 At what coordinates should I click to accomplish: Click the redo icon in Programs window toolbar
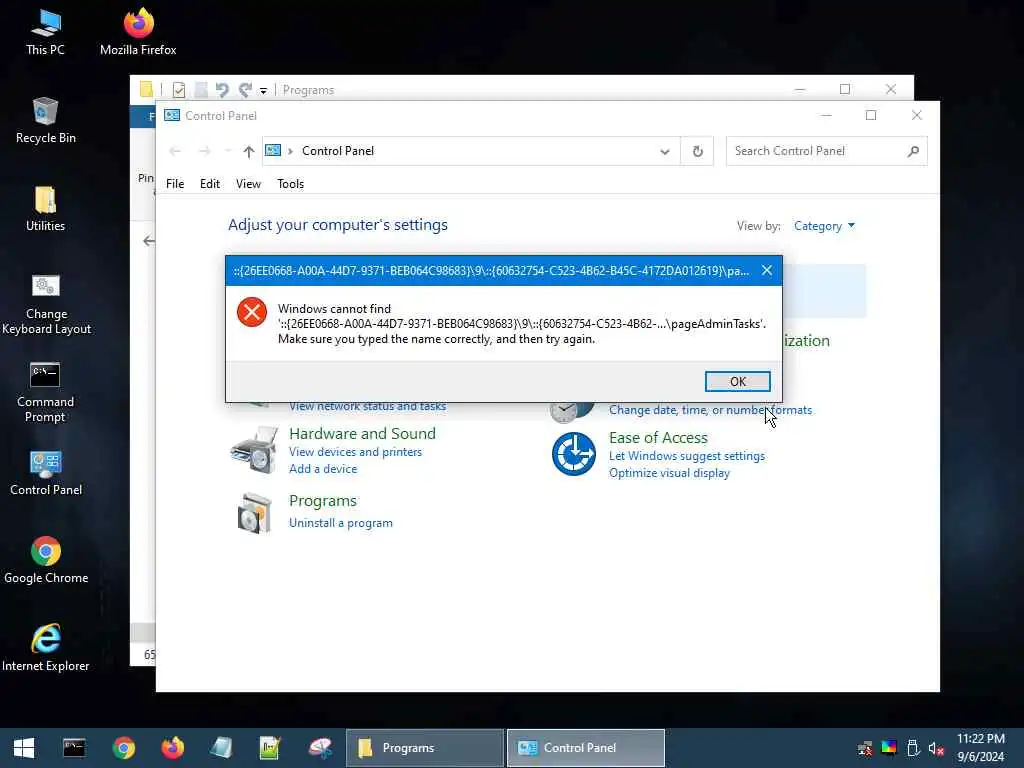click(x=245, y=90)
